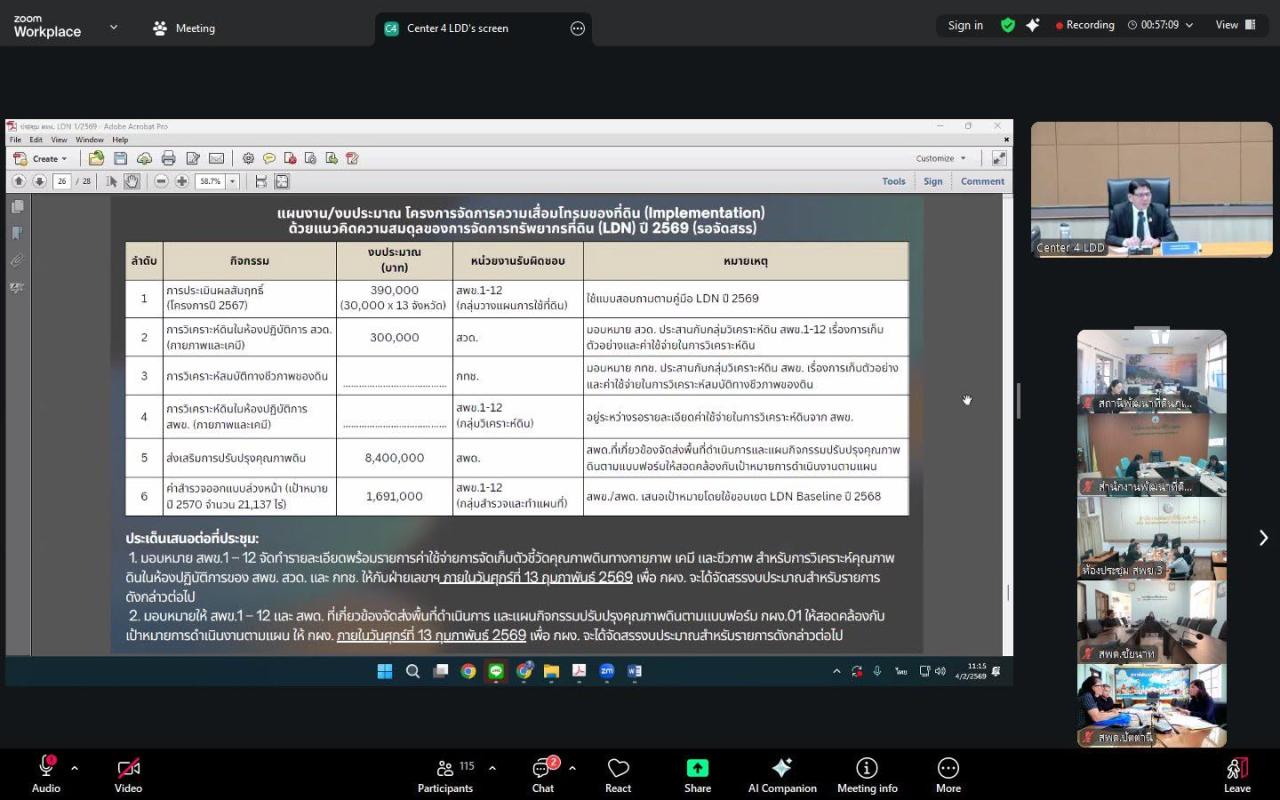Toggle microphone with the Audio button
Viewport: 1280px width, 800px height.
(46, 774)
